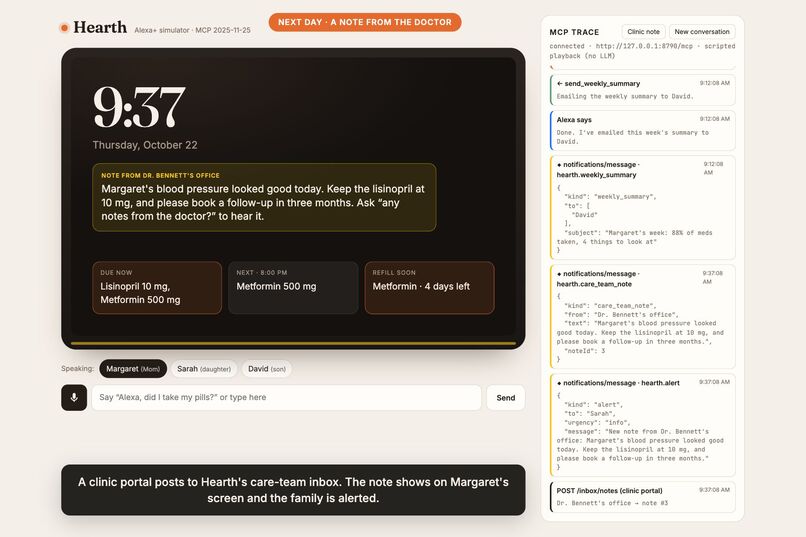Select Sarah (daughter) as speaker
Viewport: 806px width, 537px height.
click(204, 368)
